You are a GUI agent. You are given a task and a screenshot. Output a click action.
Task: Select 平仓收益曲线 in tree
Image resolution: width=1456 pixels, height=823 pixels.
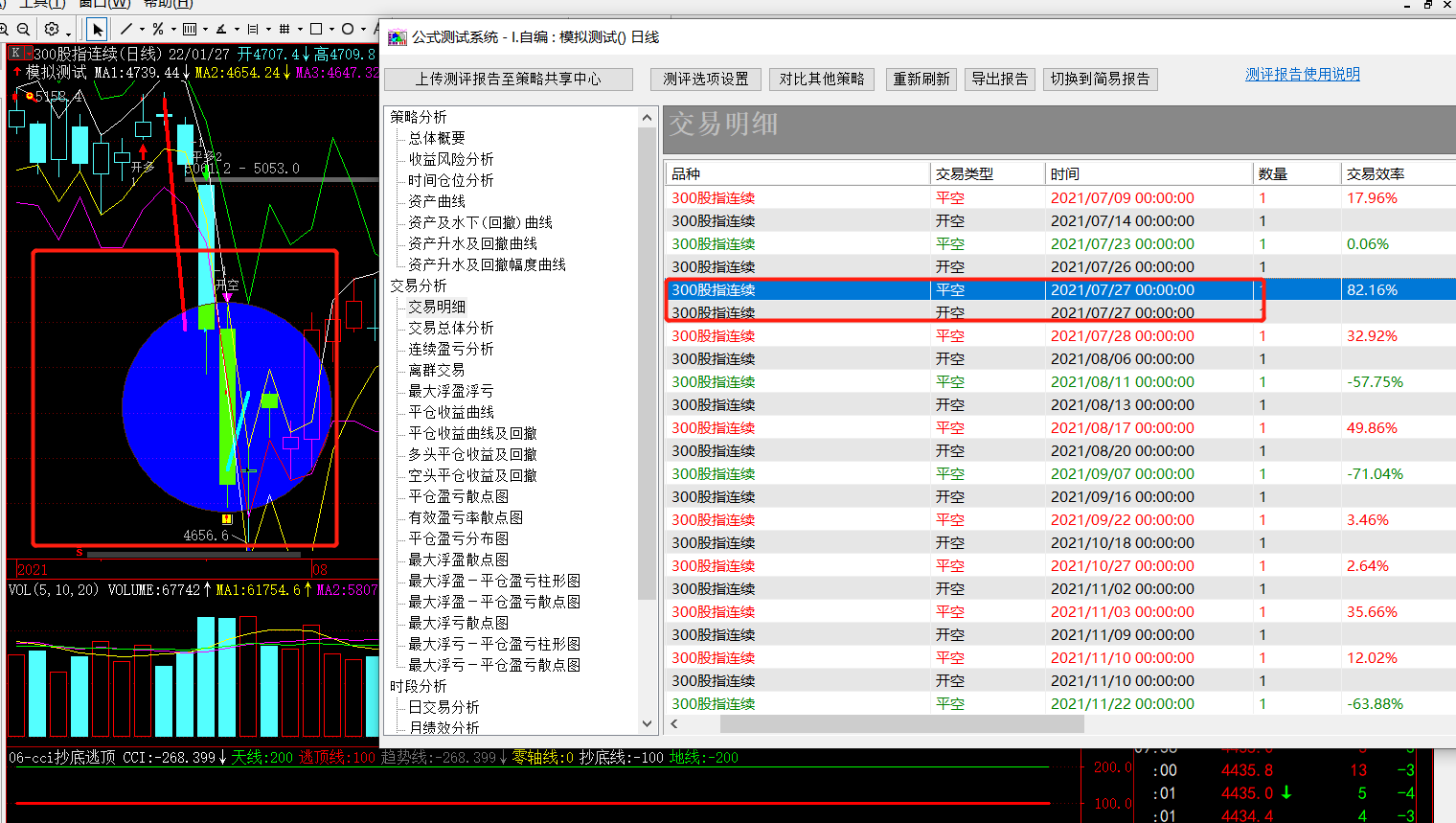coord(451,412)
